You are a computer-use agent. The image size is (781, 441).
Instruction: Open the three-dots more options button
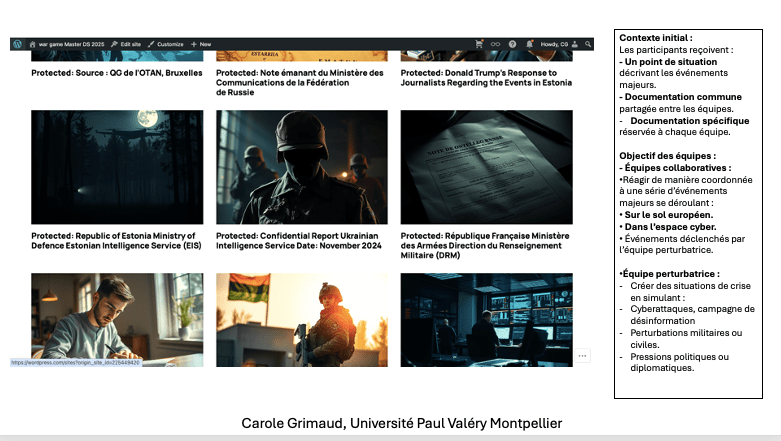click(x=582, y=355)
